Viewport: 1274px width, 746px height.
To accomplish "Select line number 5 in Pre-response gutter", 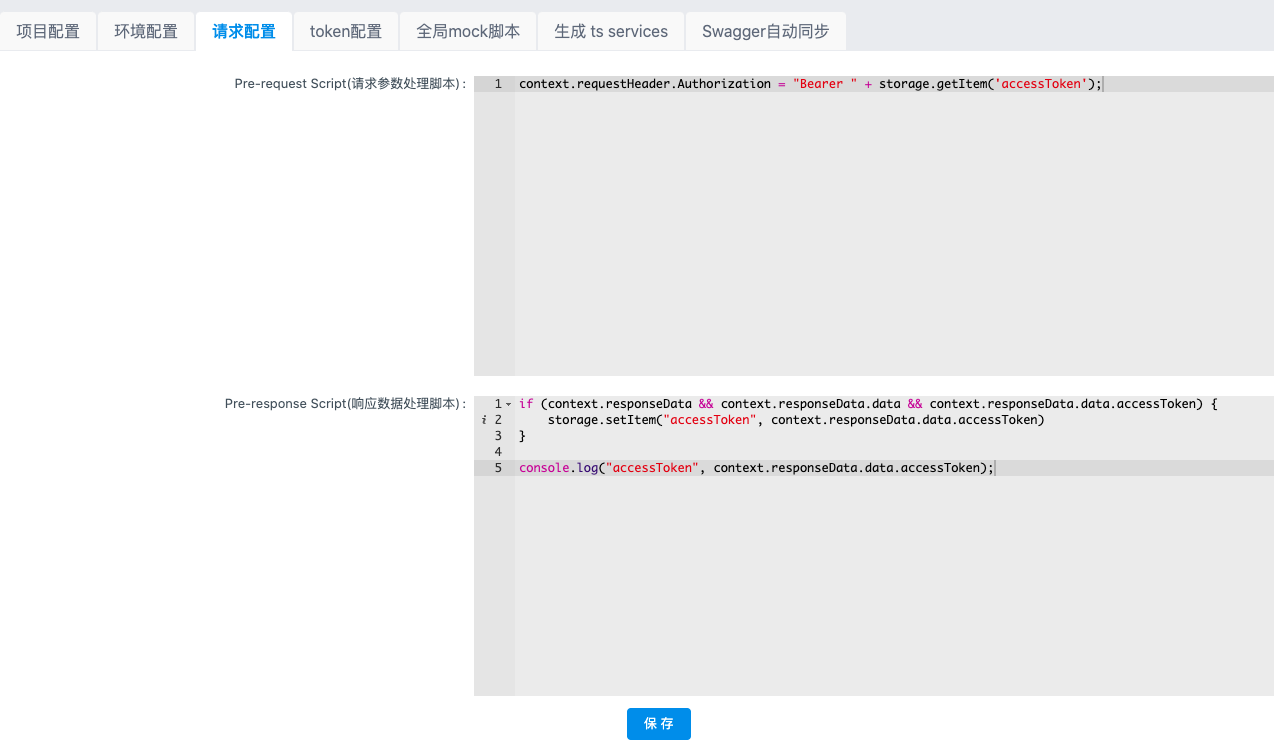I will (x=497, y=468).
